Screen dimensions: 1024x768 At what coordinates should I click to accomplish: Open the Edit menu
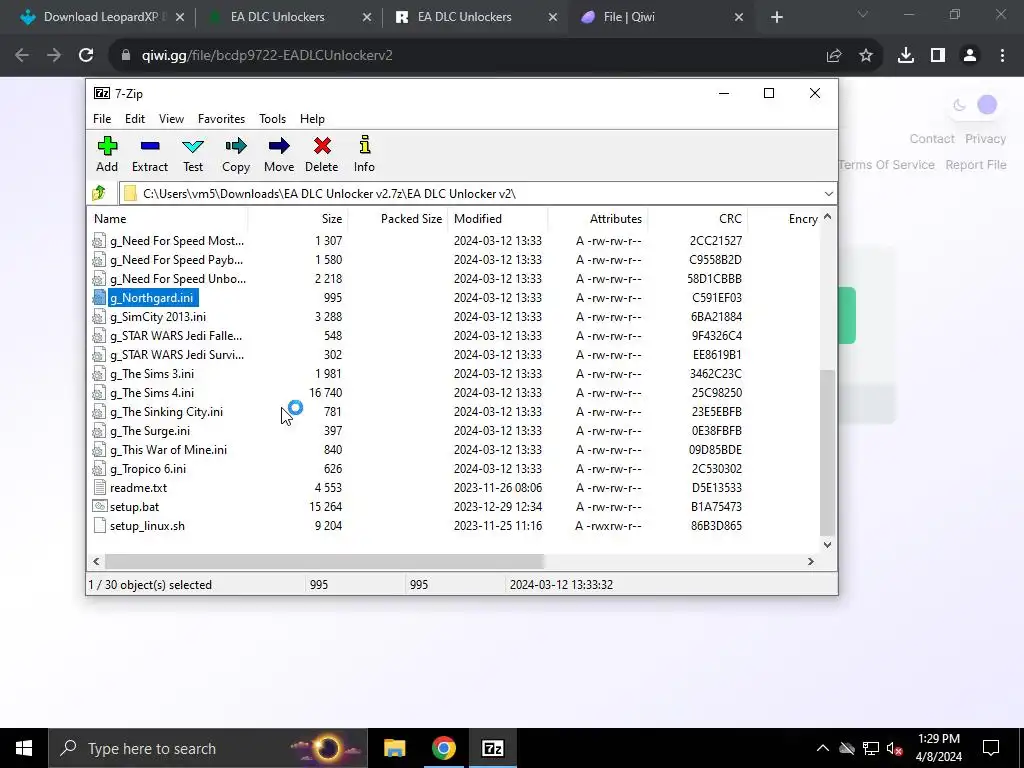(x=135, y=119)
